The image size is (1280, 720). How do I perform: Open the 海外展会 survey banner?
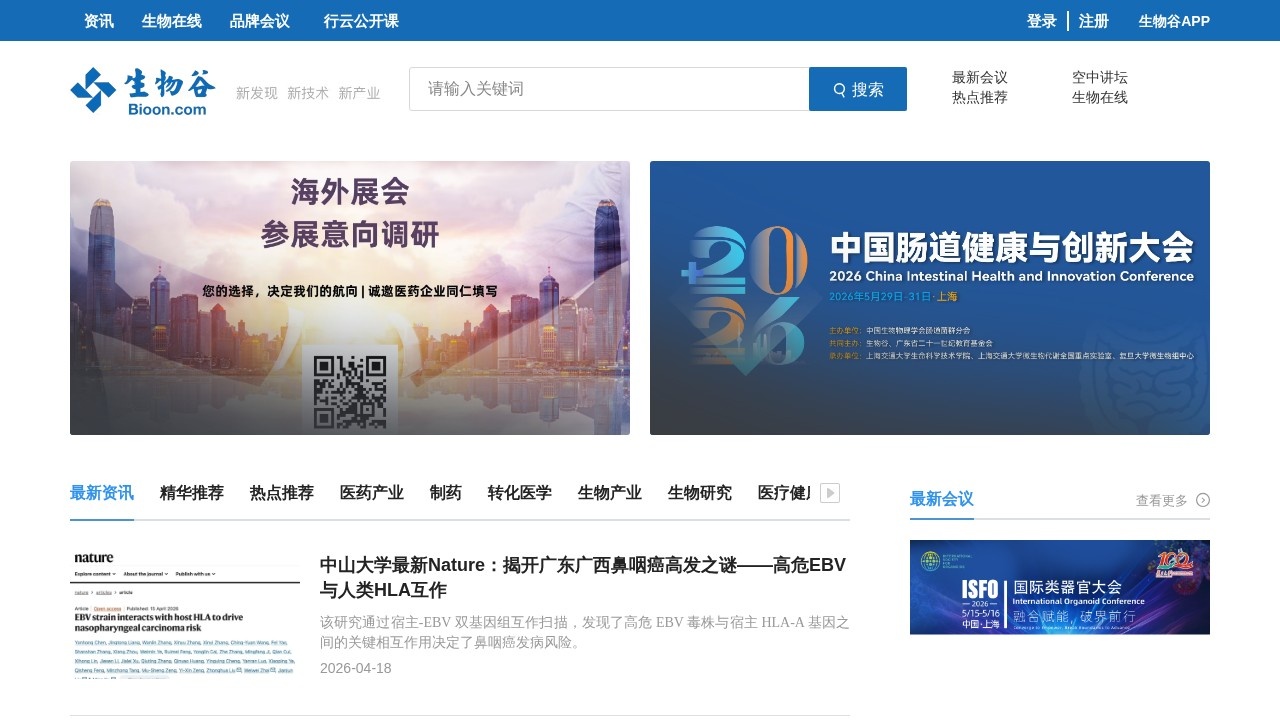(350, 298)
